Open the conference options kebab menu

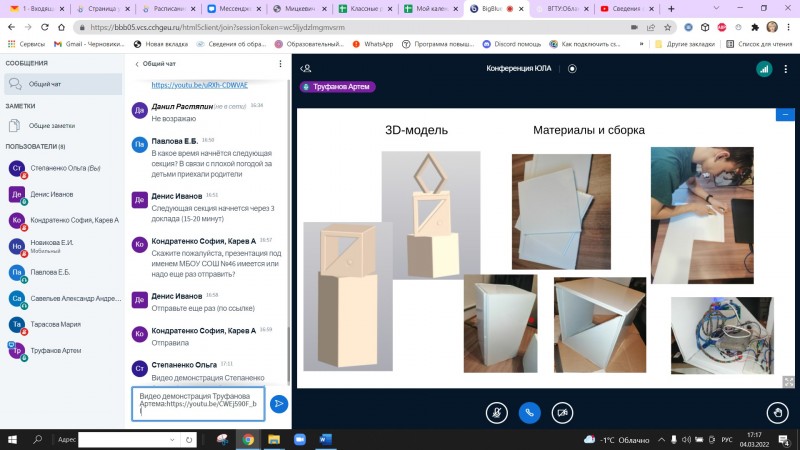(x=786, y=69)
